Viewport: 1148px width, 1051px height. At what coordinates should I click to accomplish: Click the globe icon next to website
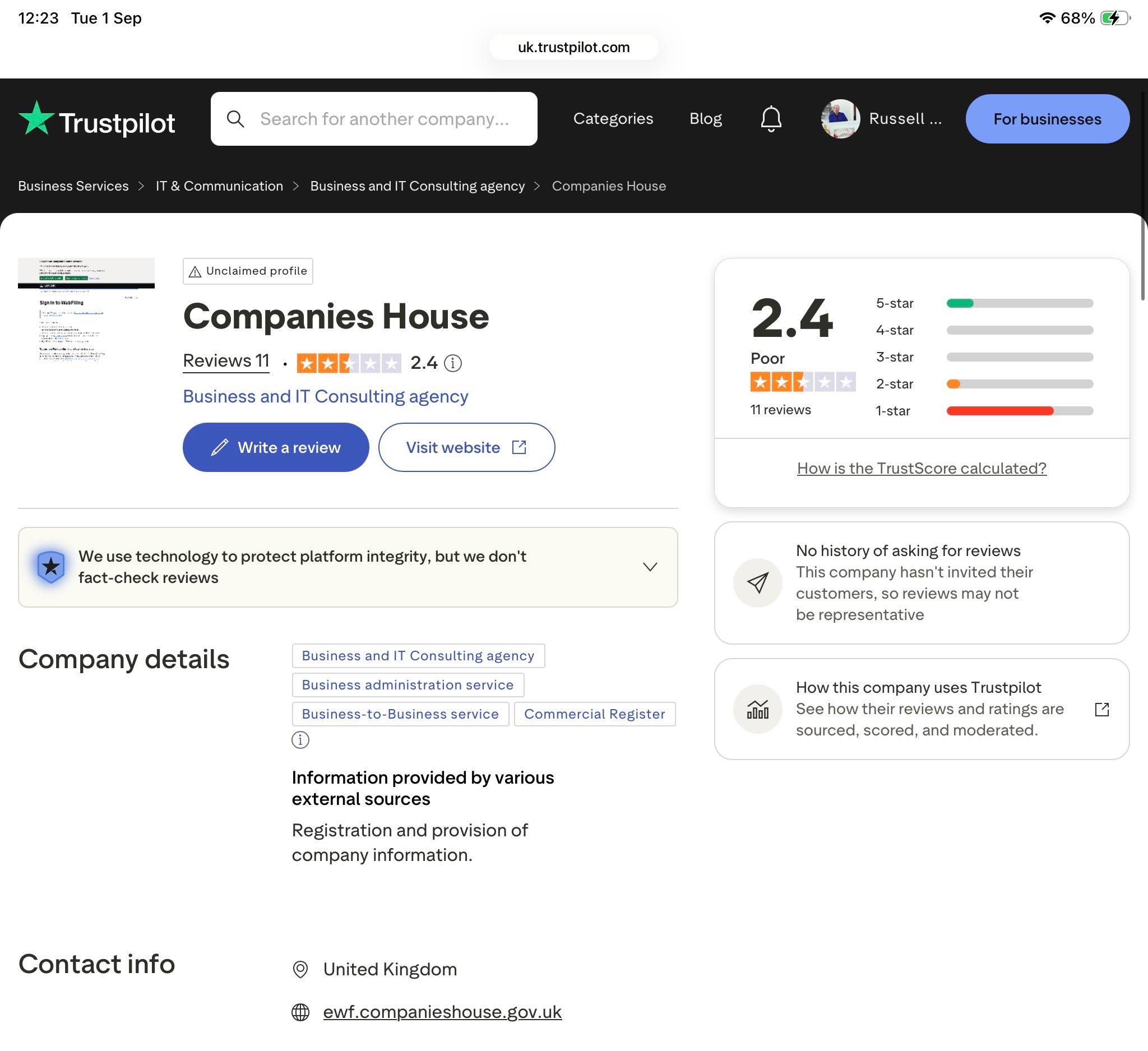tap(300, 1012)
